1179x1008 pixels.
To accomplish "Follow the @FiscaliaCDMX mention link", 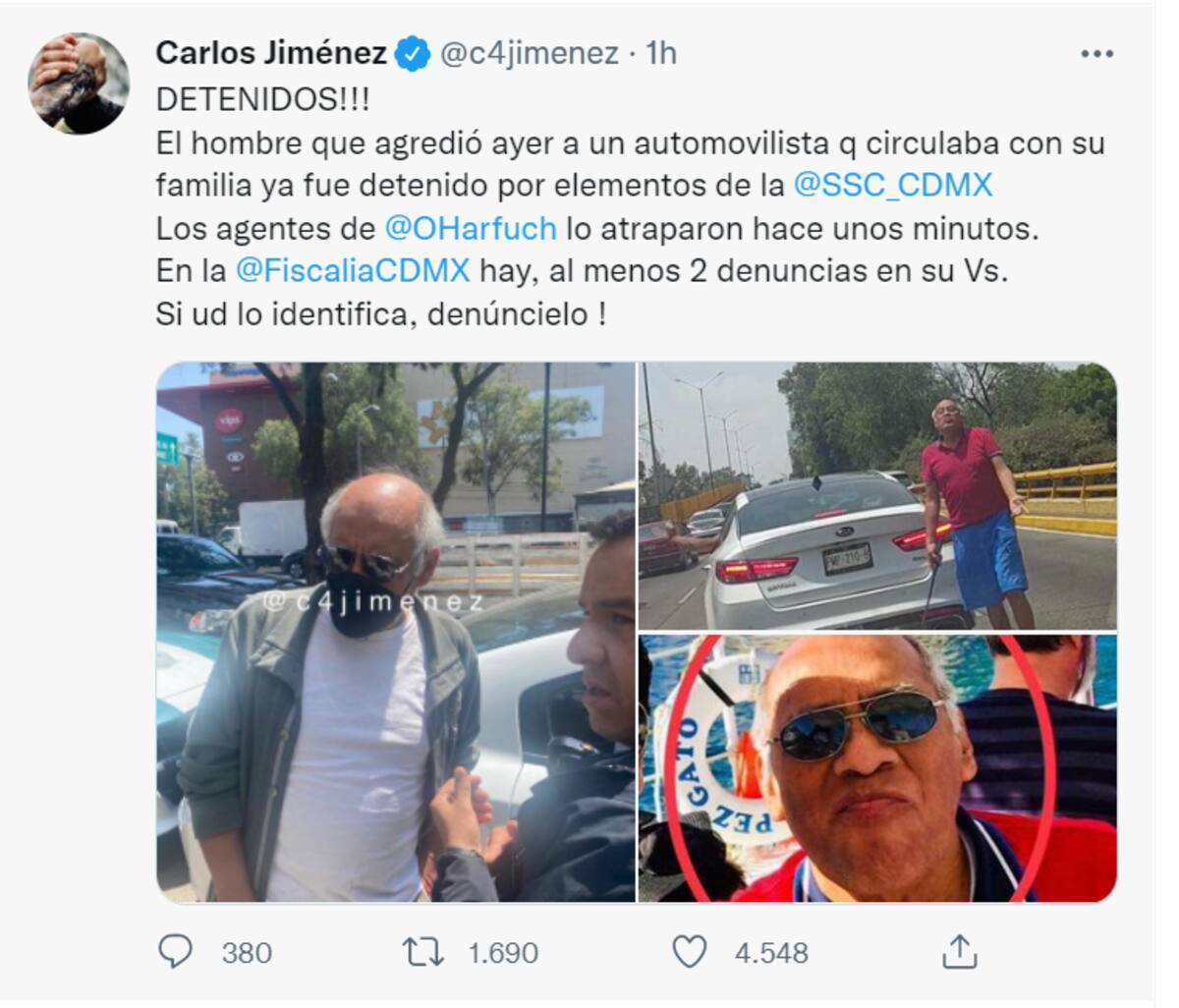I will point(353,270).
